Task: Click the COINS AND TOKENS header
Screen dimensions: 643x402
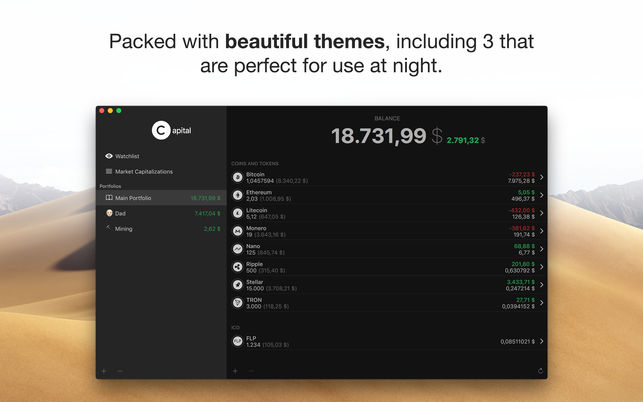Action: click(255, 163)
